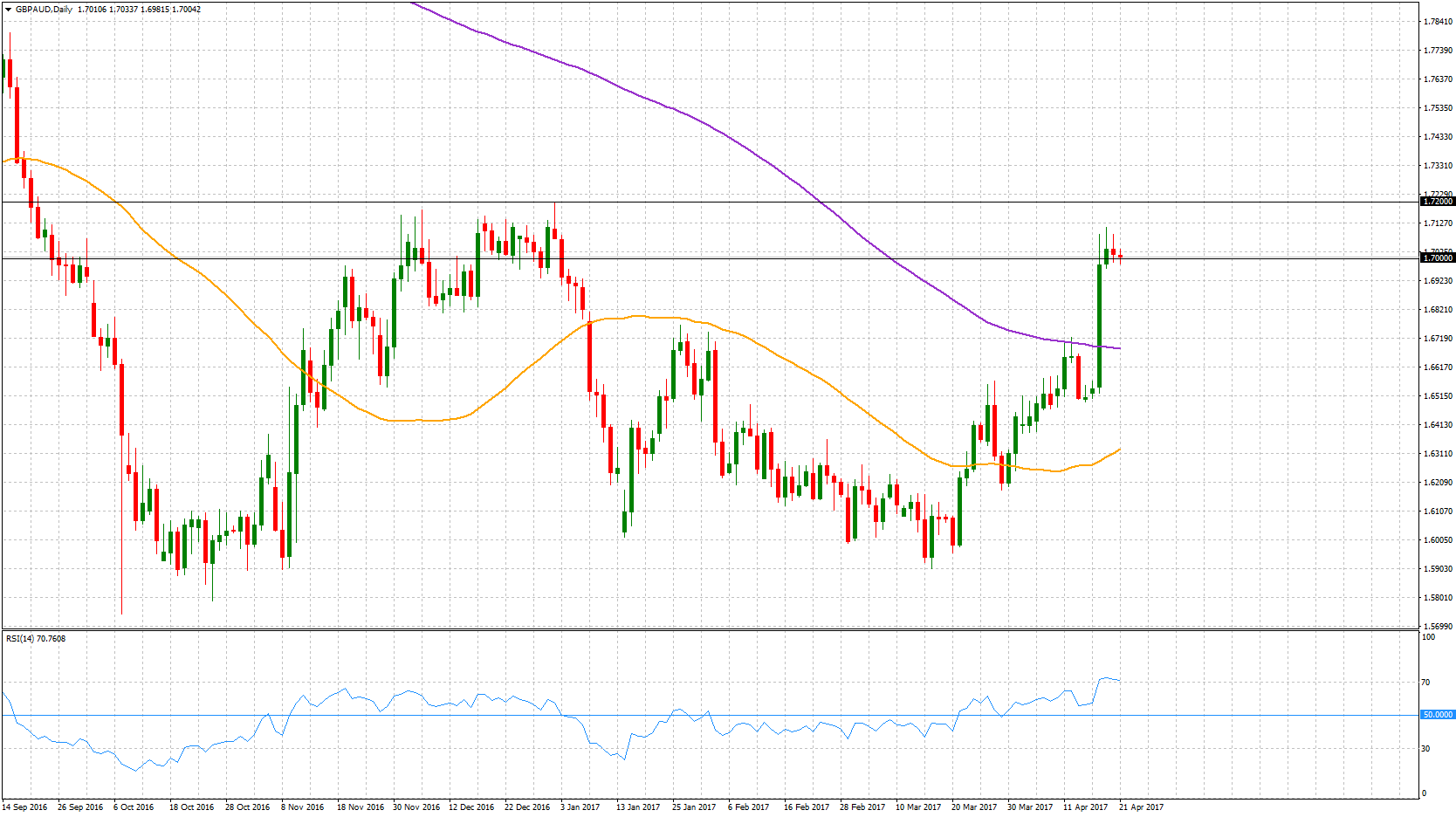Select the 1.70000 horizontal line price tag

pyautogui.click(x=1438, y=258)
